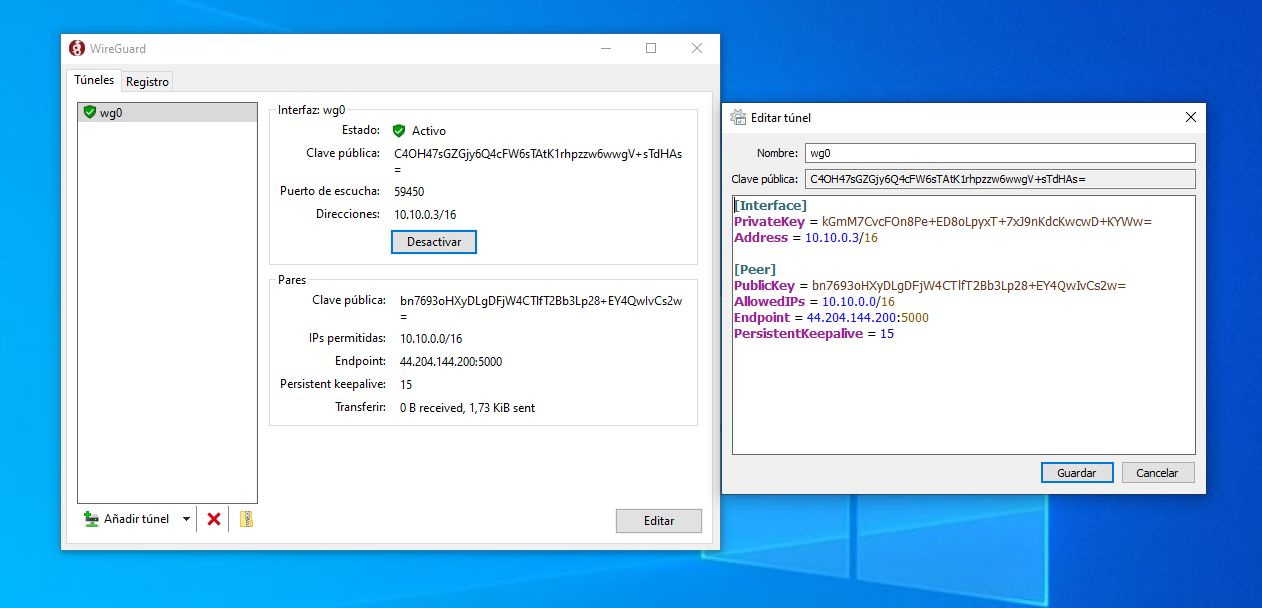
Task: Click the Añadir túnel button
Action: 127,519
